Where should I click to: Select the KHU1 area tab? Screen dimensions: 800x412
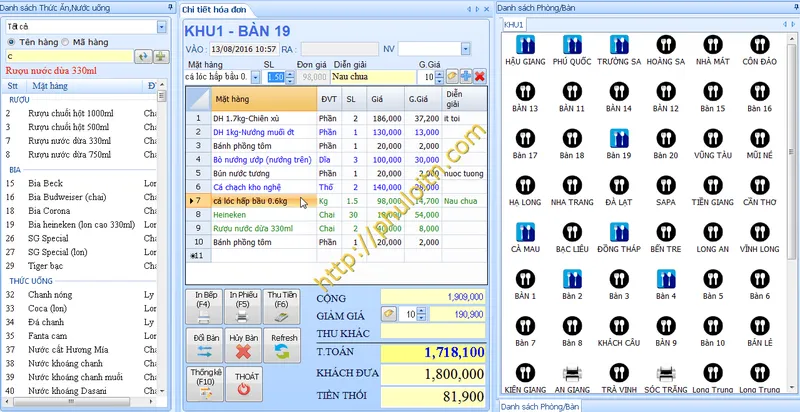(x=513, y=24)
